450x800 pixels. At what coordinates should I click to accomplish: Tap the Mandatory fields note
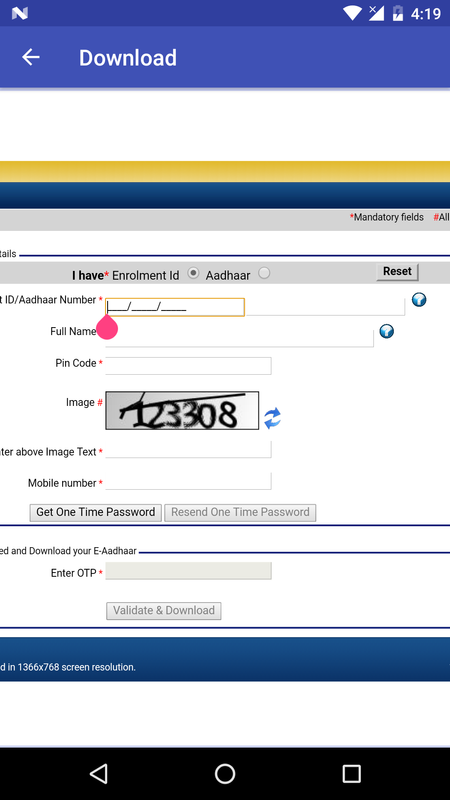point(386,217)
